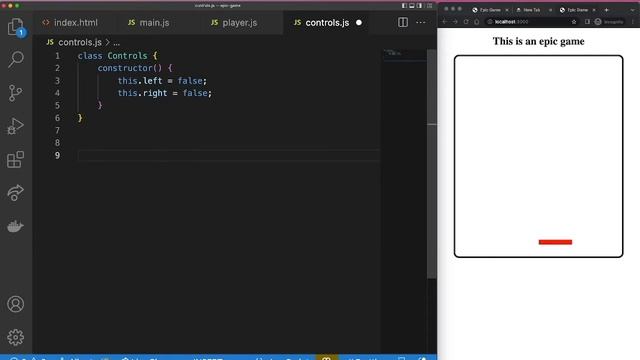
Task: Split the editor to the right
Action: [x=403, y=22]
